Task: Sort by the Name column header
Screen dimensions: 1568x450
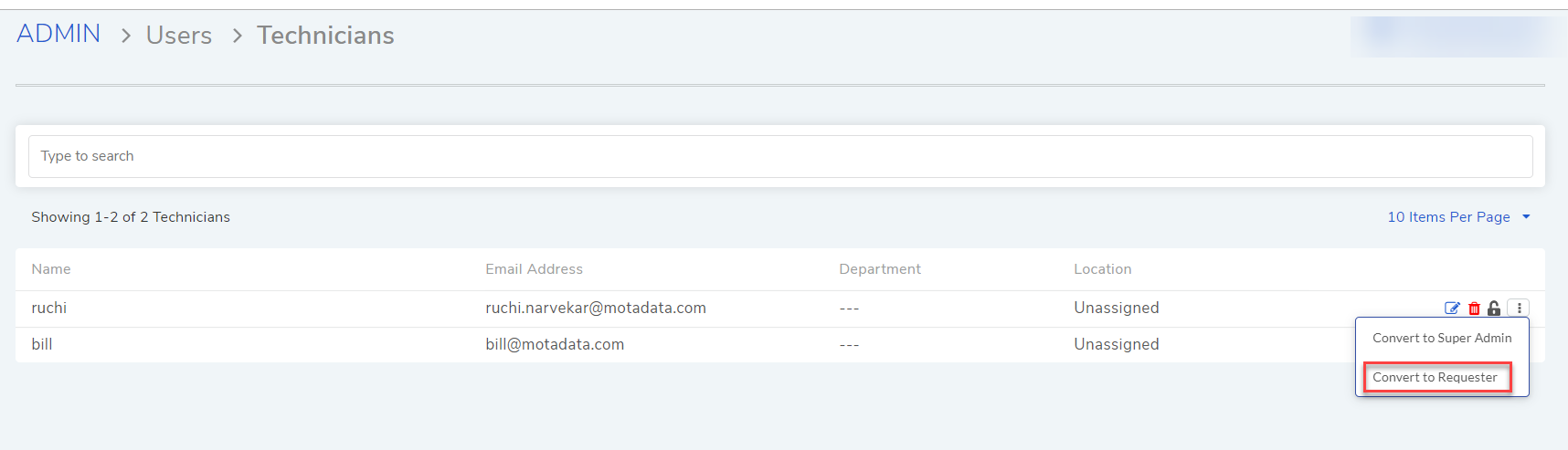Action: point(51,269)
